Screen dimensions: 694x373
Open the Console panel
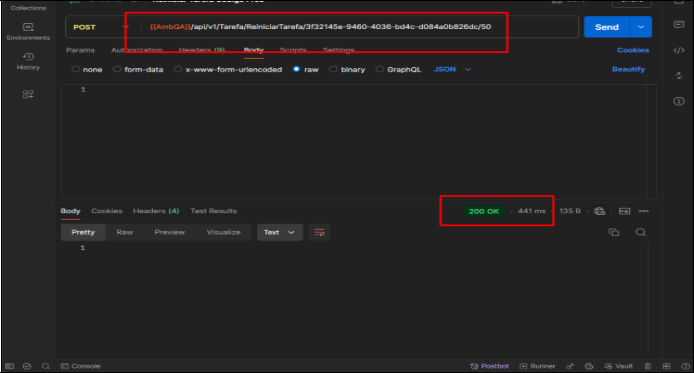pos(81,366)
